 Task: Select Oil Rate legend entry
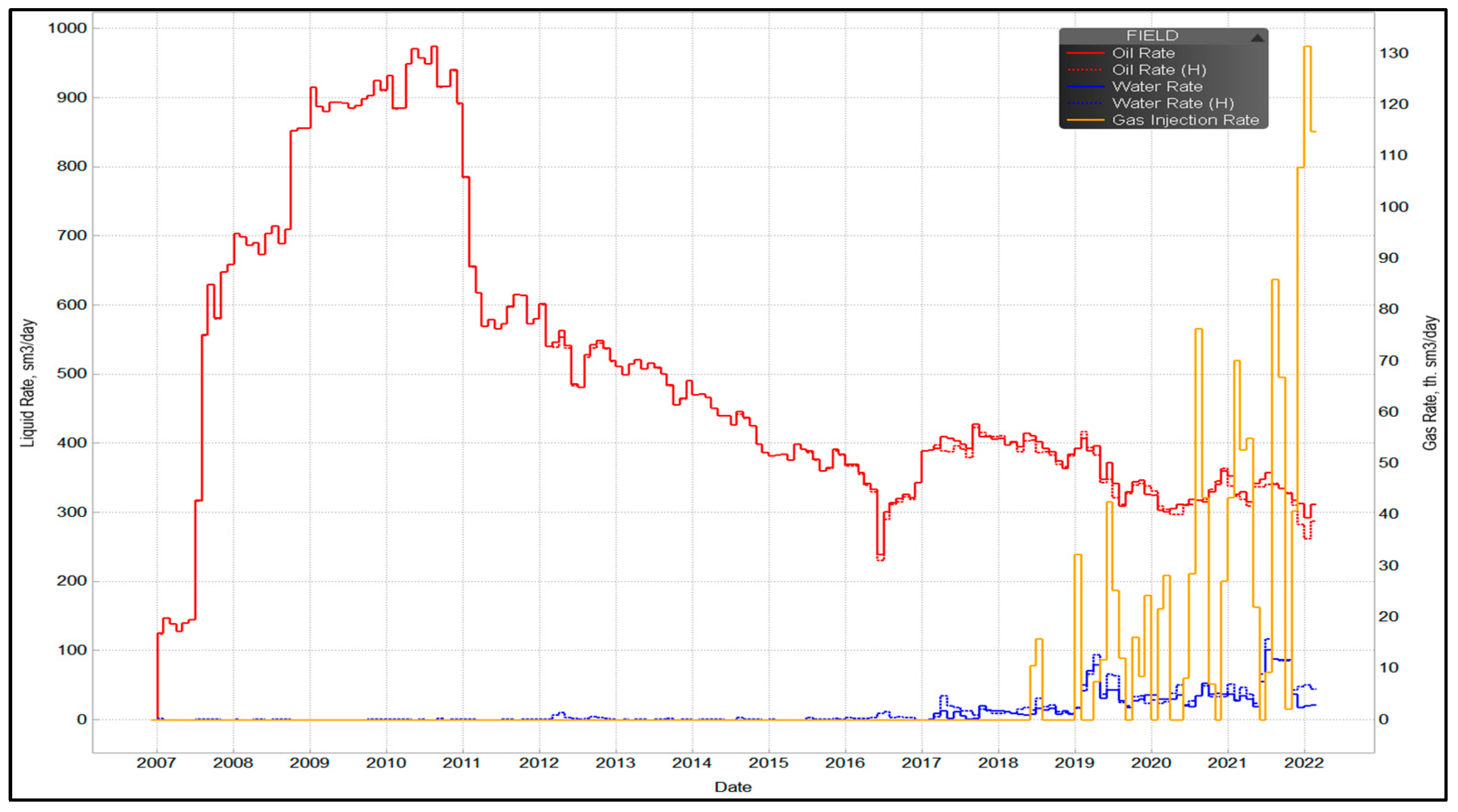pyautogui.click(x=1143, y=53)
